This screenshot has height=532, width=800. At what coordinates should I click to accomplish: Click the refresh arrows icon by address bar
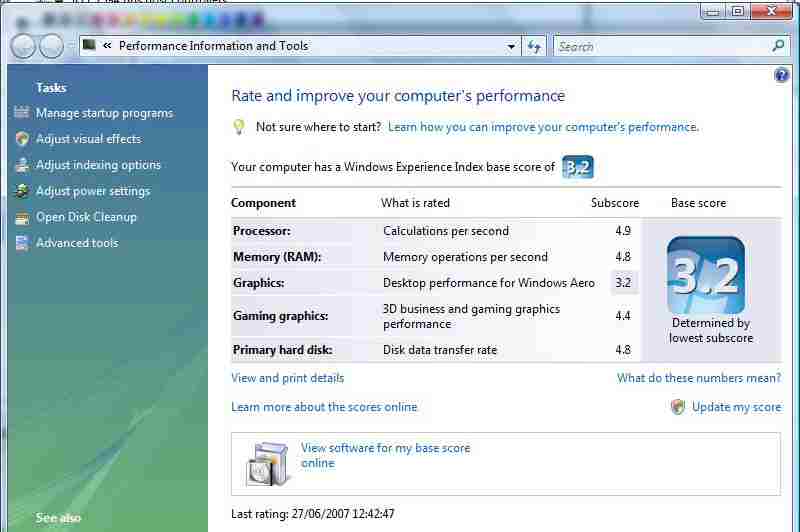(x=534, y=47)
